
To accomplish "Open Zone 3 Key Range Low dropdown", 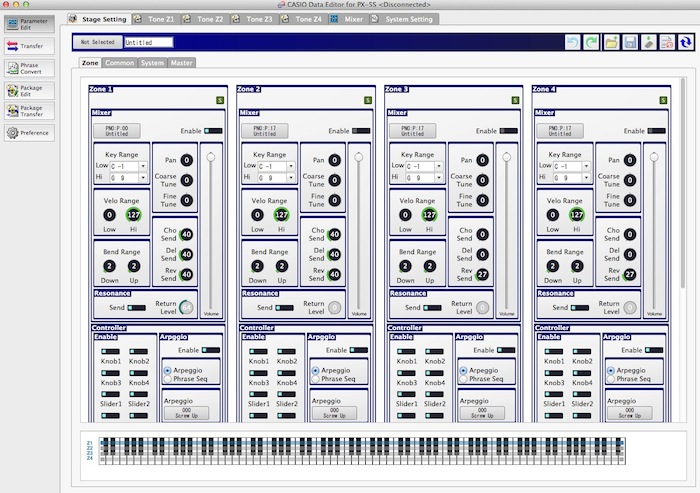I will coord(439,166).
